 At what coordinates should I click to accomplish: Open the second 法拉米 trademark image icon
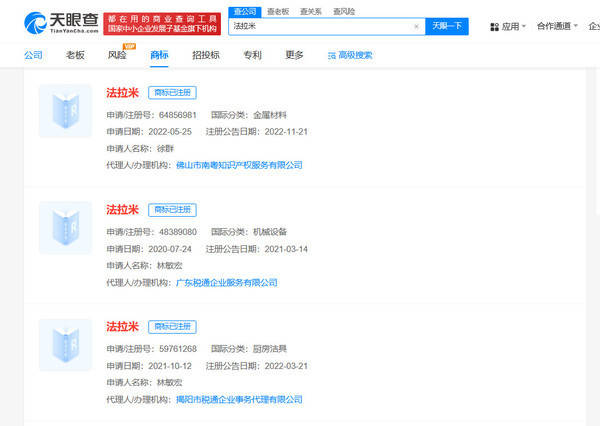(x=65, y=228)
